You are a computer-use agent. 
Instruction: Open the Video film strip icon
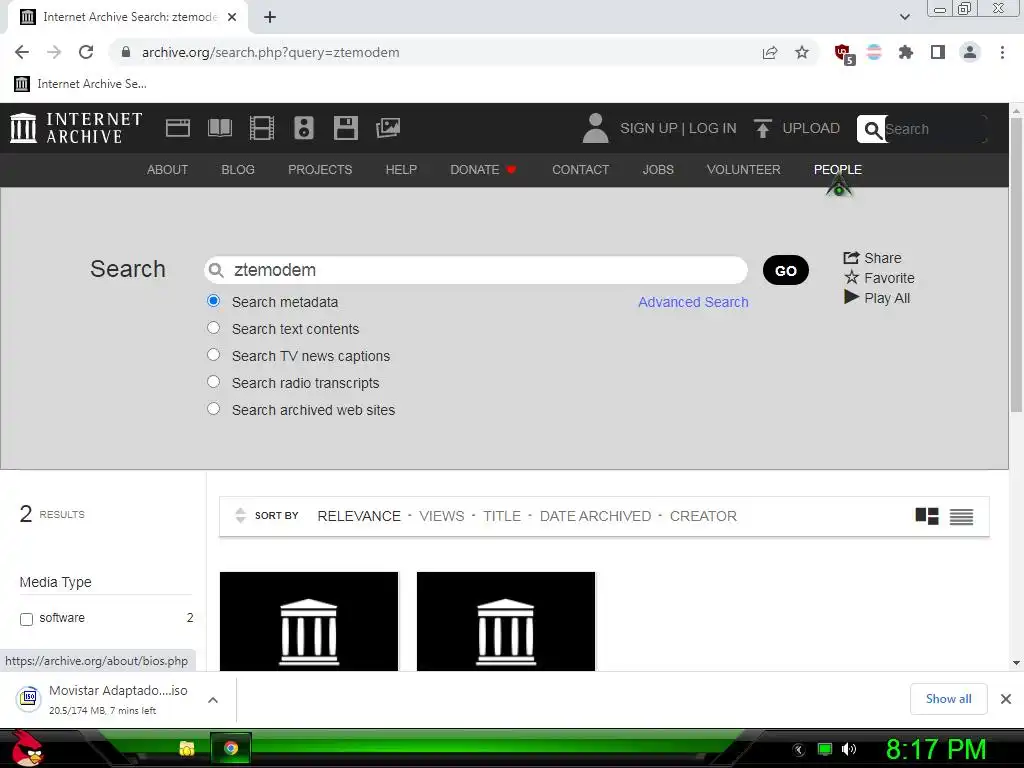click(x=261, y=128)
